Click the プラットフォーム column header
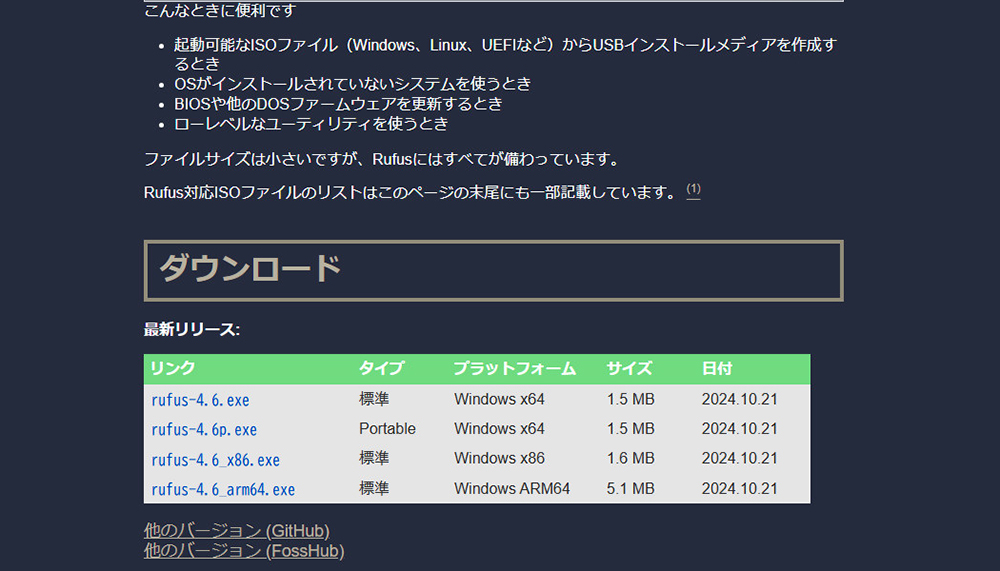Image resolution: width=1000 pixels, height=571 pixels. 515,369
